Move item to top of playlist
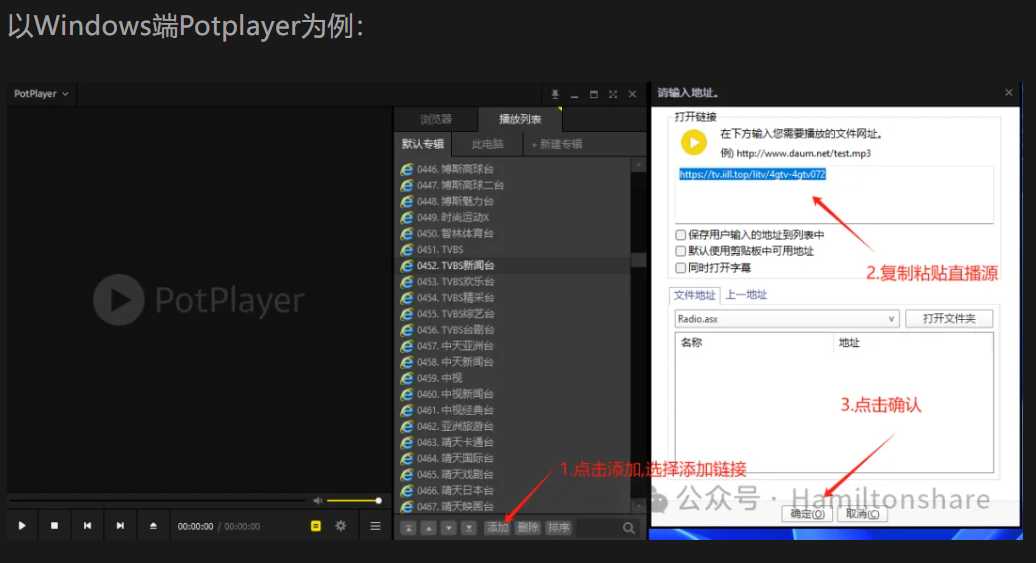1036x563 pixels. (408, 528)
